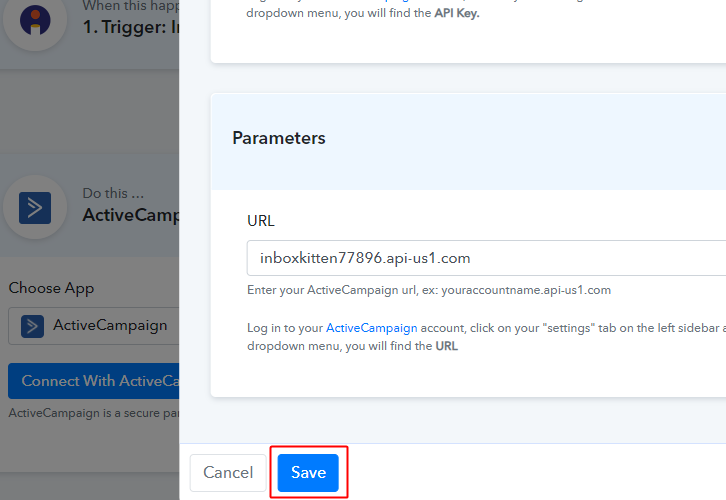Viewport: 726px width, 500px height.
Task: Click the "Do this ..." step caption
Action: pos(114,193)
